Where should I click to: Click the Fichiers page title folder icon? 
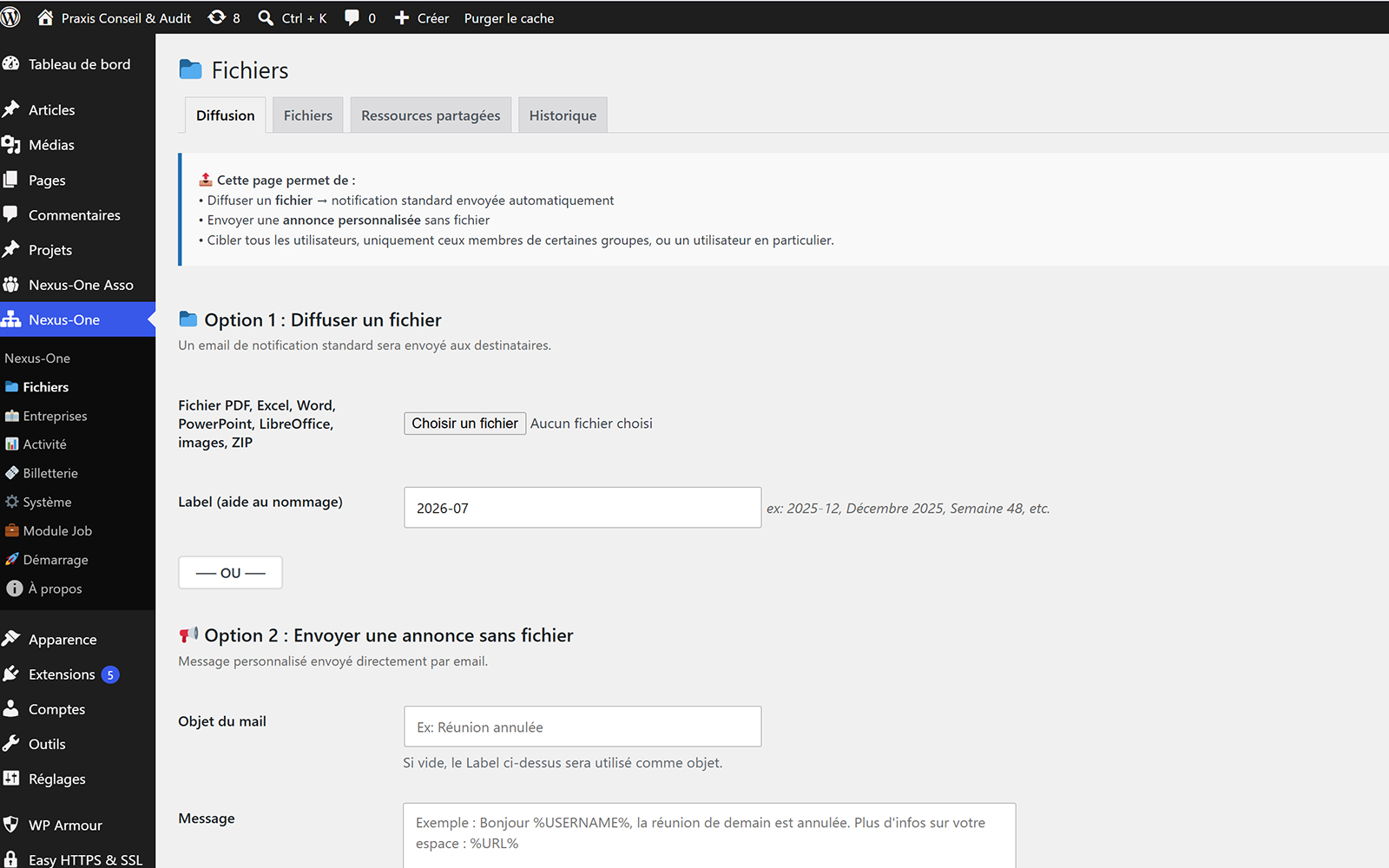coord(190,69)
